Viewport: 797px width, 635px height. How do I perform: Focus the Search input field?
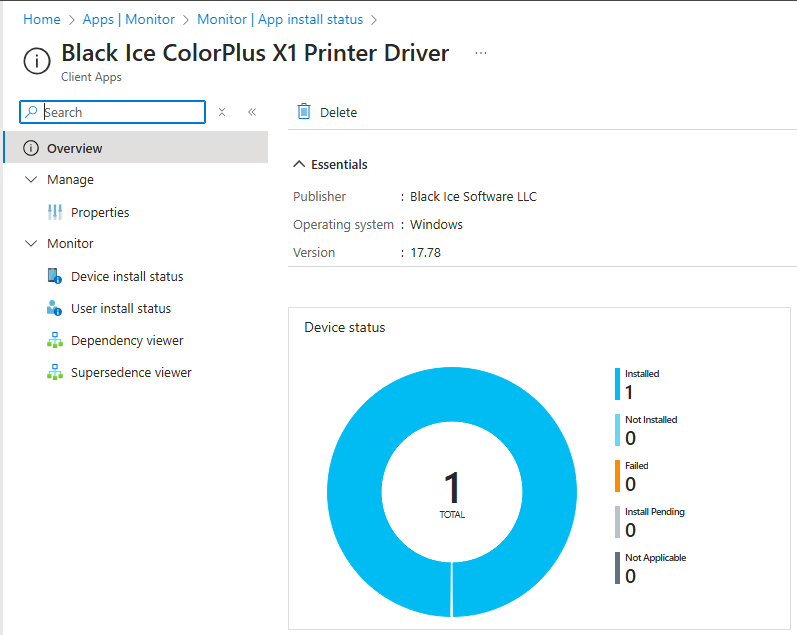(112, 112)
